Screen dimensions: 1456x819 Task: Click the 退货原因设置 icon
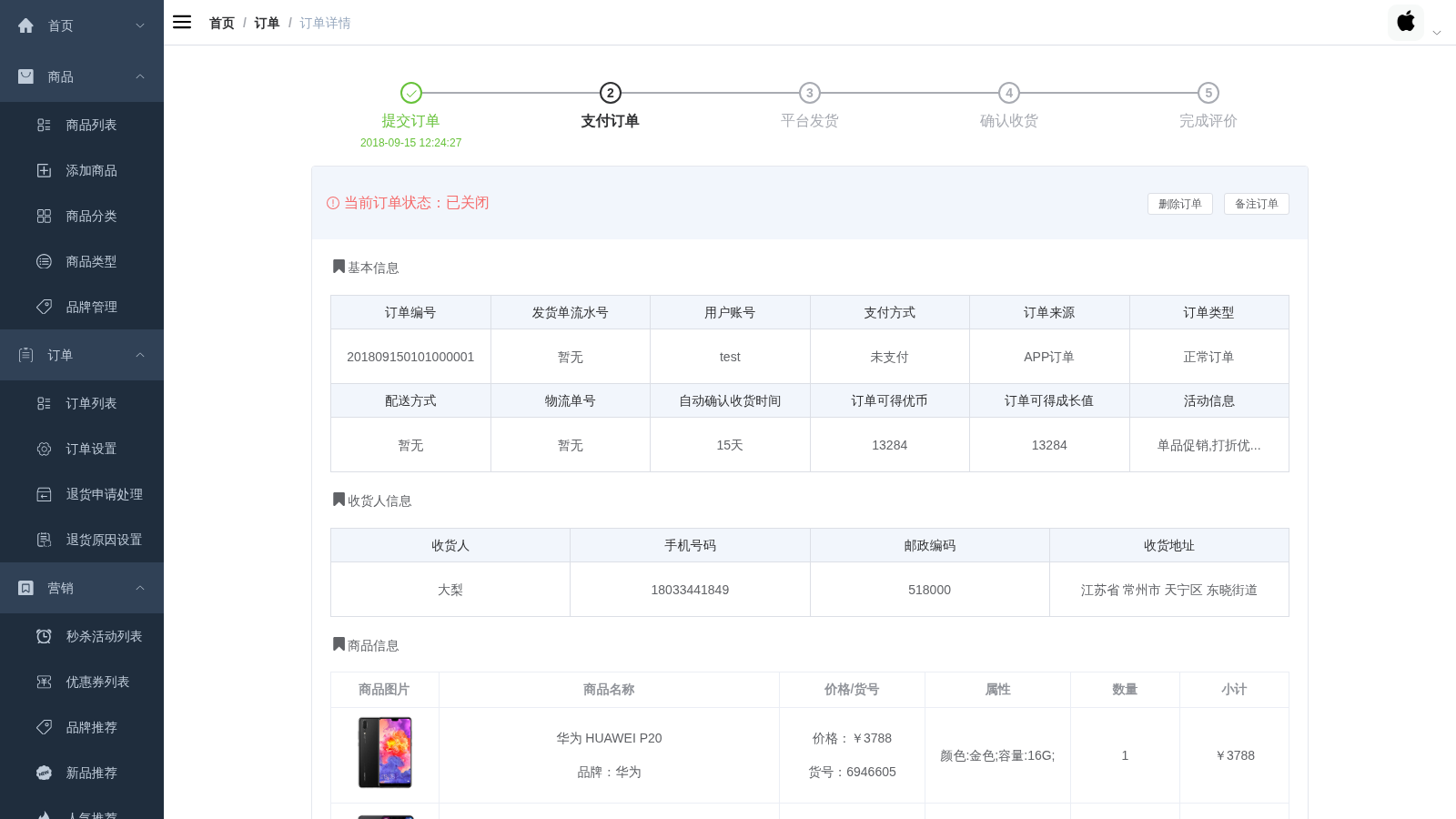point(44,540)
